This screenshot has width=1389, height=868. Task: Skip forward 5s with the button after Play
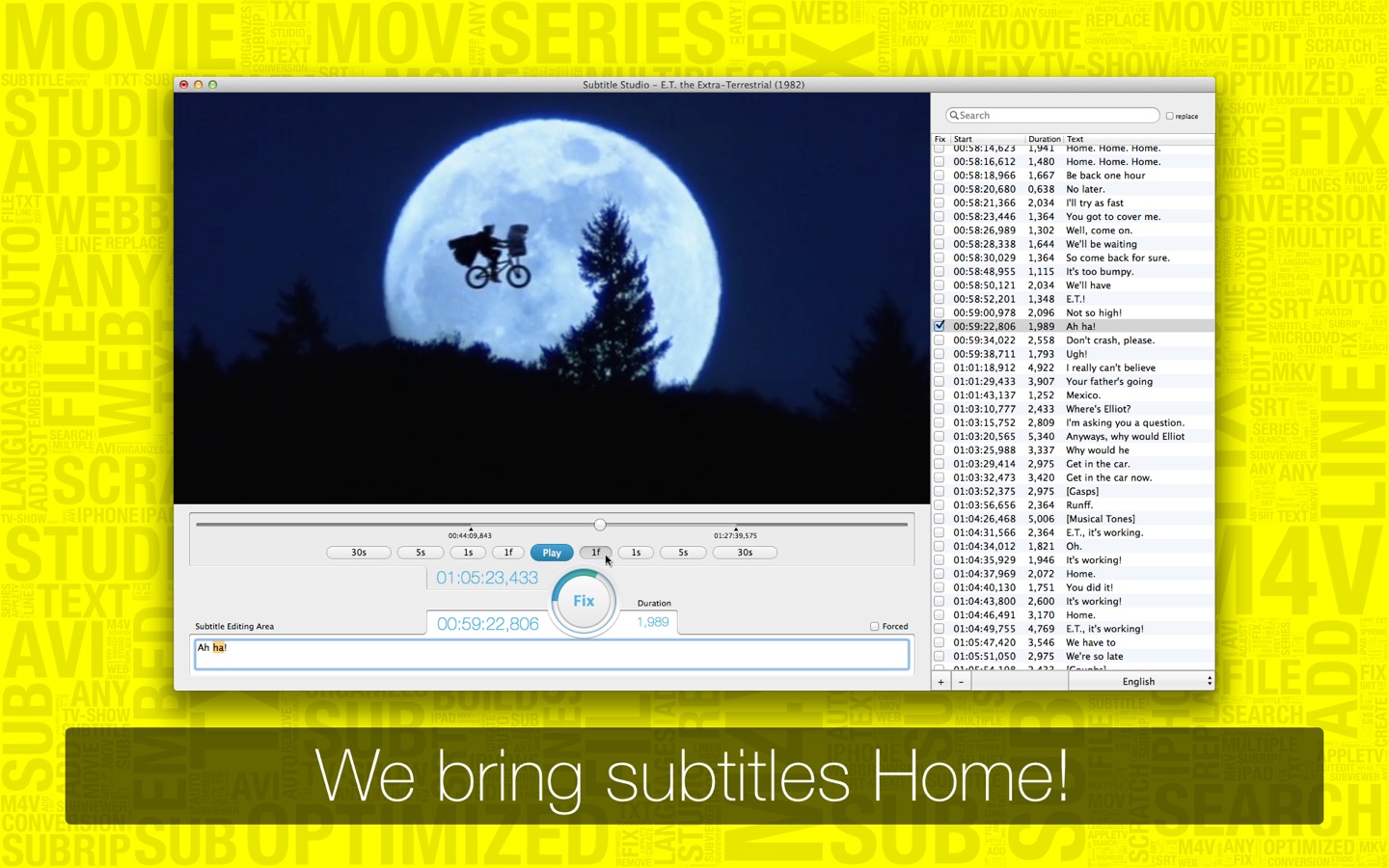coord(683,553)
